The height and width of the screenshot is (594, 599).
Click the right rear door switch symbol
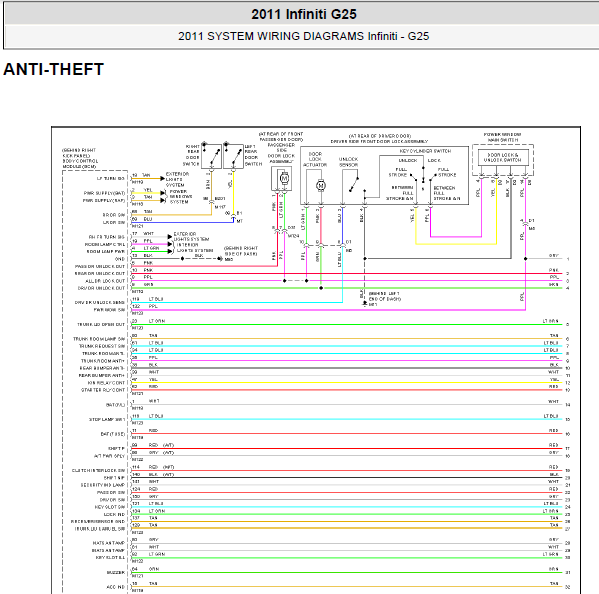(x=211, y=156)
